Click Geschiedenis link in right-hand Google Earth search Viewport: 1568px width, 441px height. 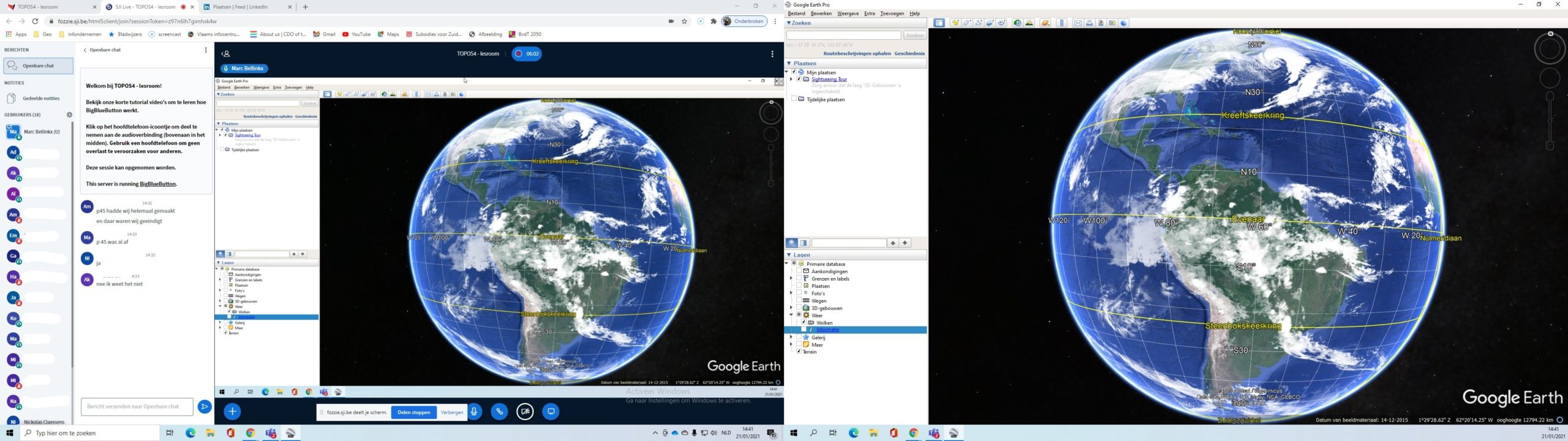910,53
